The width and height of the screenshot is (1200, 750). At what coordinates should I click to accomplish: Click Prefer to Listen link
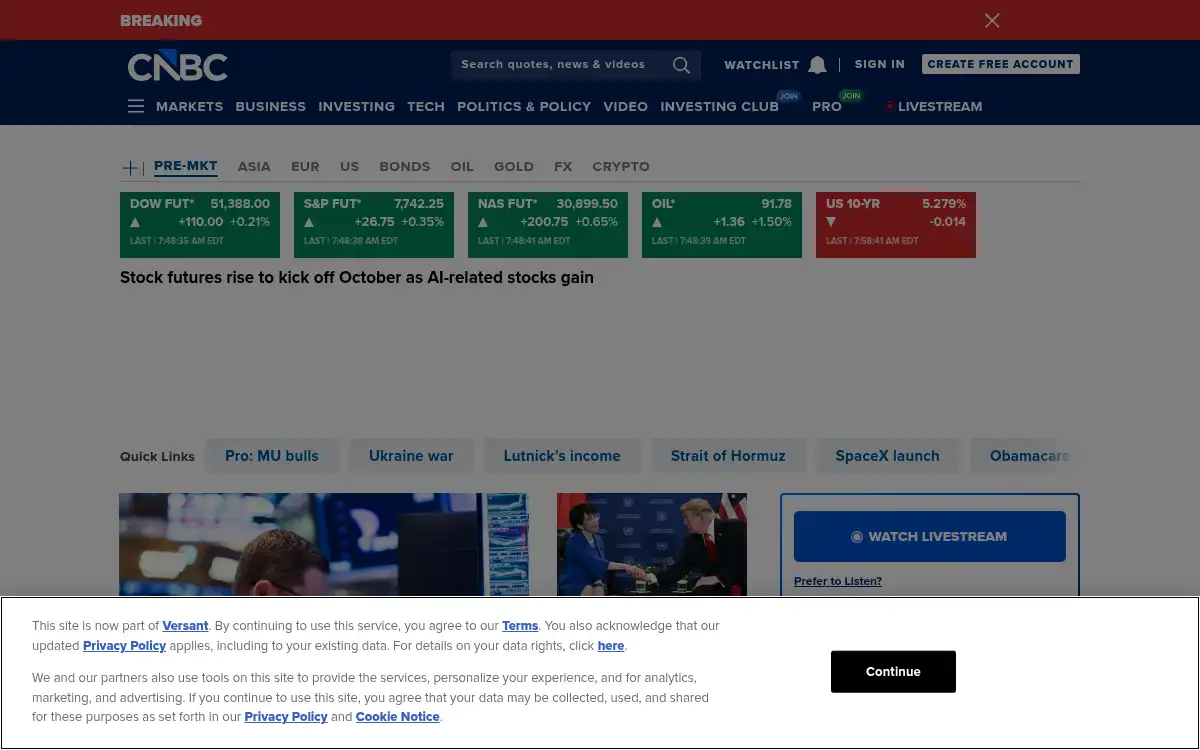tap(838, 581)
